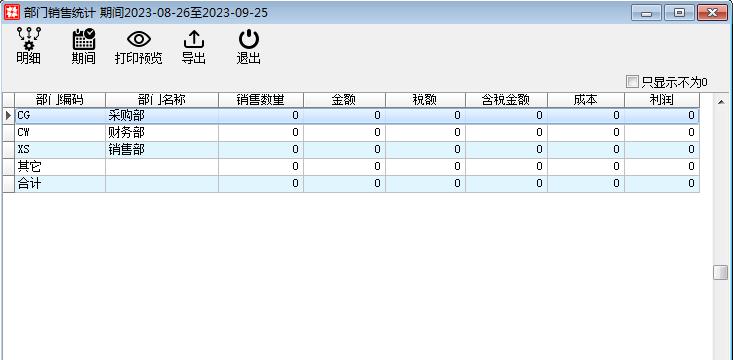Click the 利润 column header

[661, 100]
